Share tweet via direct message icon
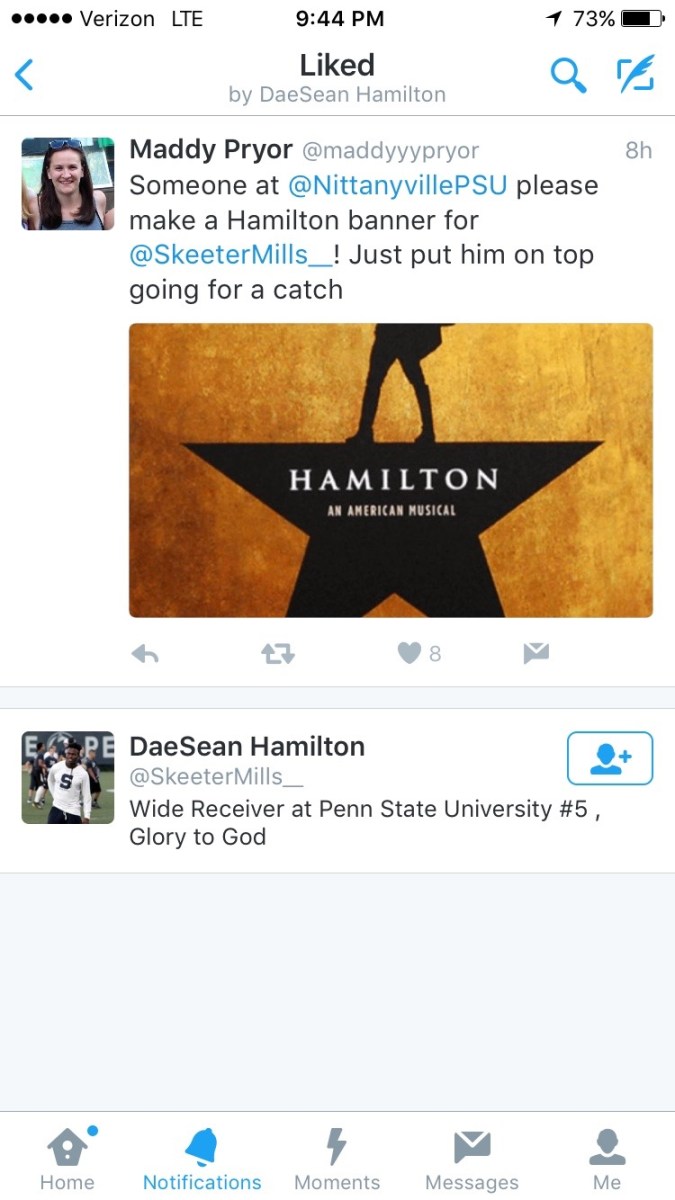Image resolution: width=675 pixels, height=1200 pixels. click(536, 654)
